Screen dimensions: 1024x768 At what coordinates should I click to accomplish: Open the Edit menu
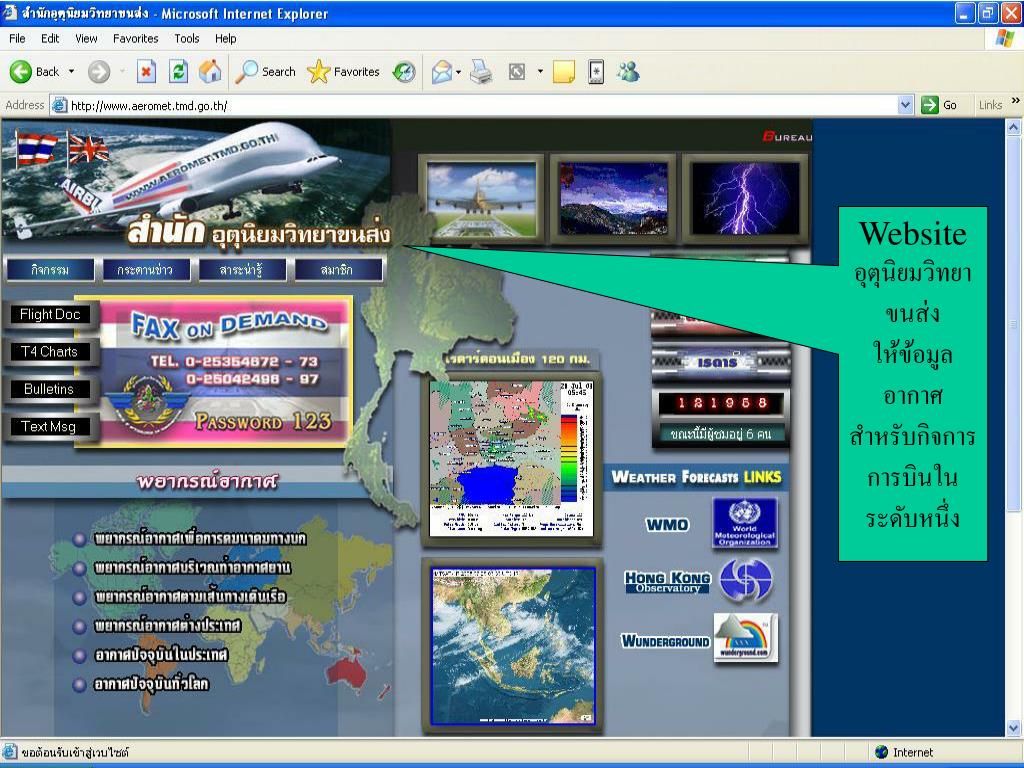[50, 39]
